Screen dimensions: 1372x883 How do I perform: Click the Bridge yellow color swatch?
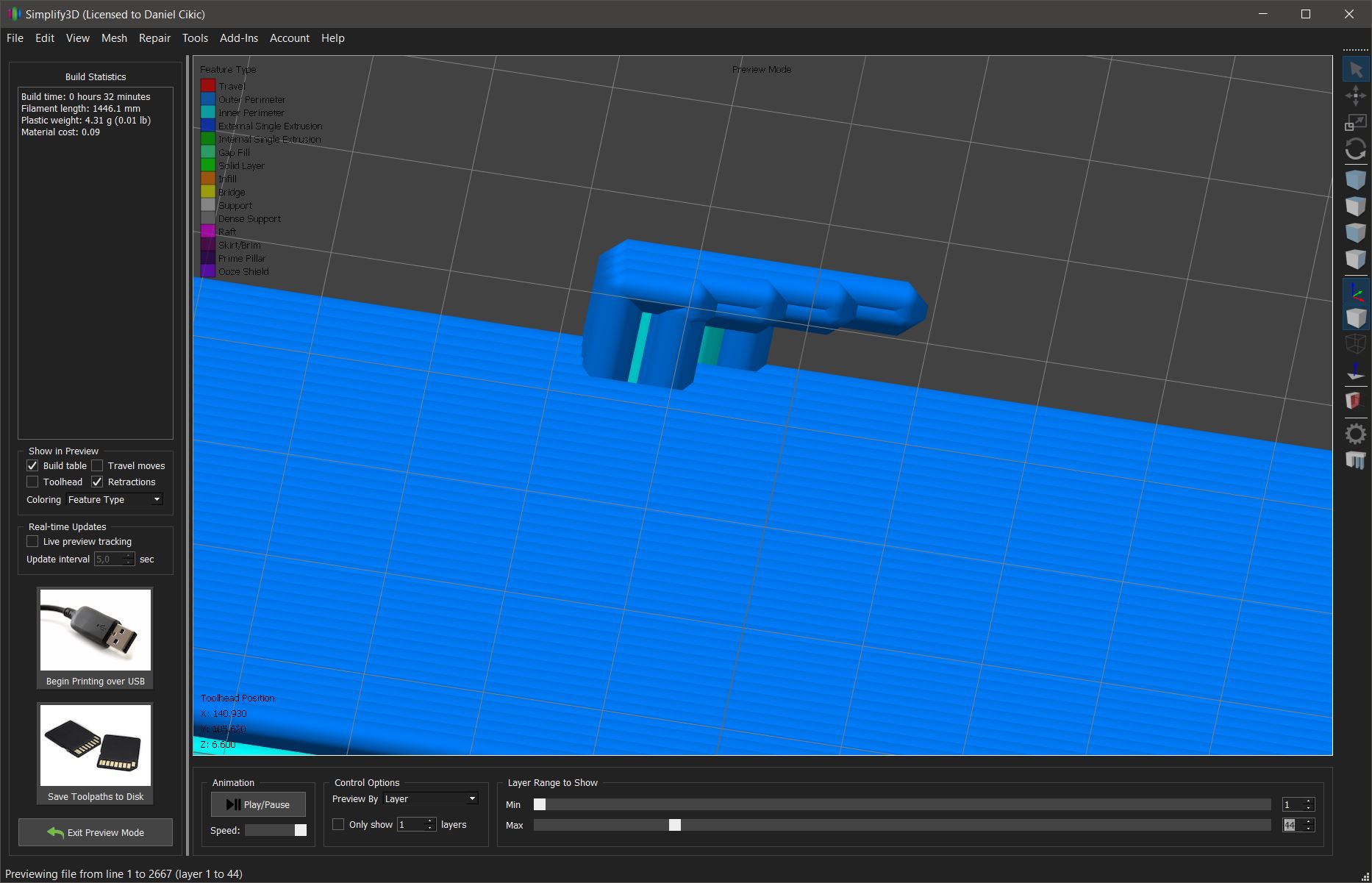[x=208, y=191]
